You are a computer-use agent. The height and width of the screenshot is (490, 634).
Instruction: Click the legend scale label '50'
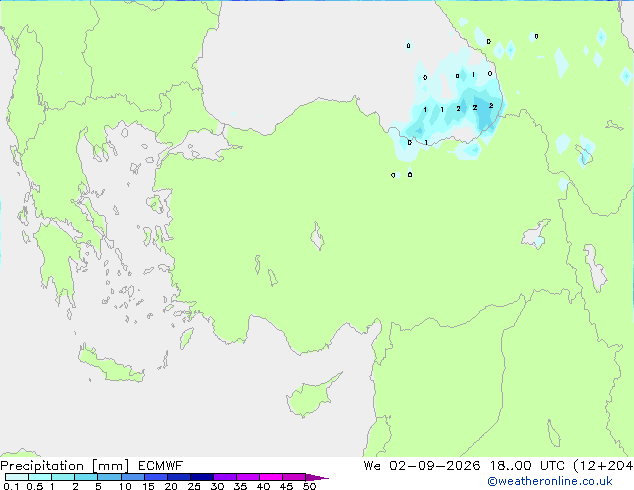310,486
